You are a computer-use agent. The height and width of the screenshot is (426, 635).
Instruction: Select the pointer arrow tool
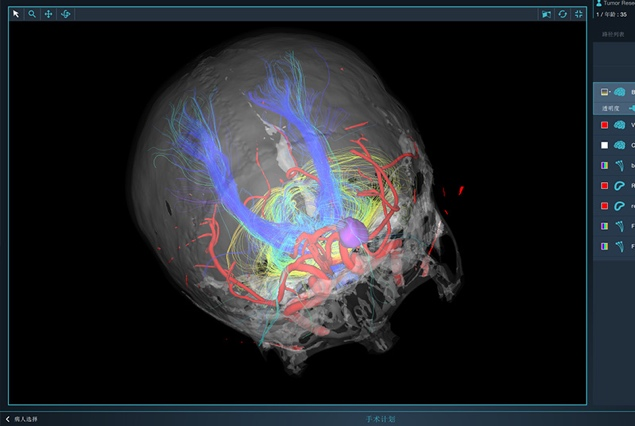[16, 15]
